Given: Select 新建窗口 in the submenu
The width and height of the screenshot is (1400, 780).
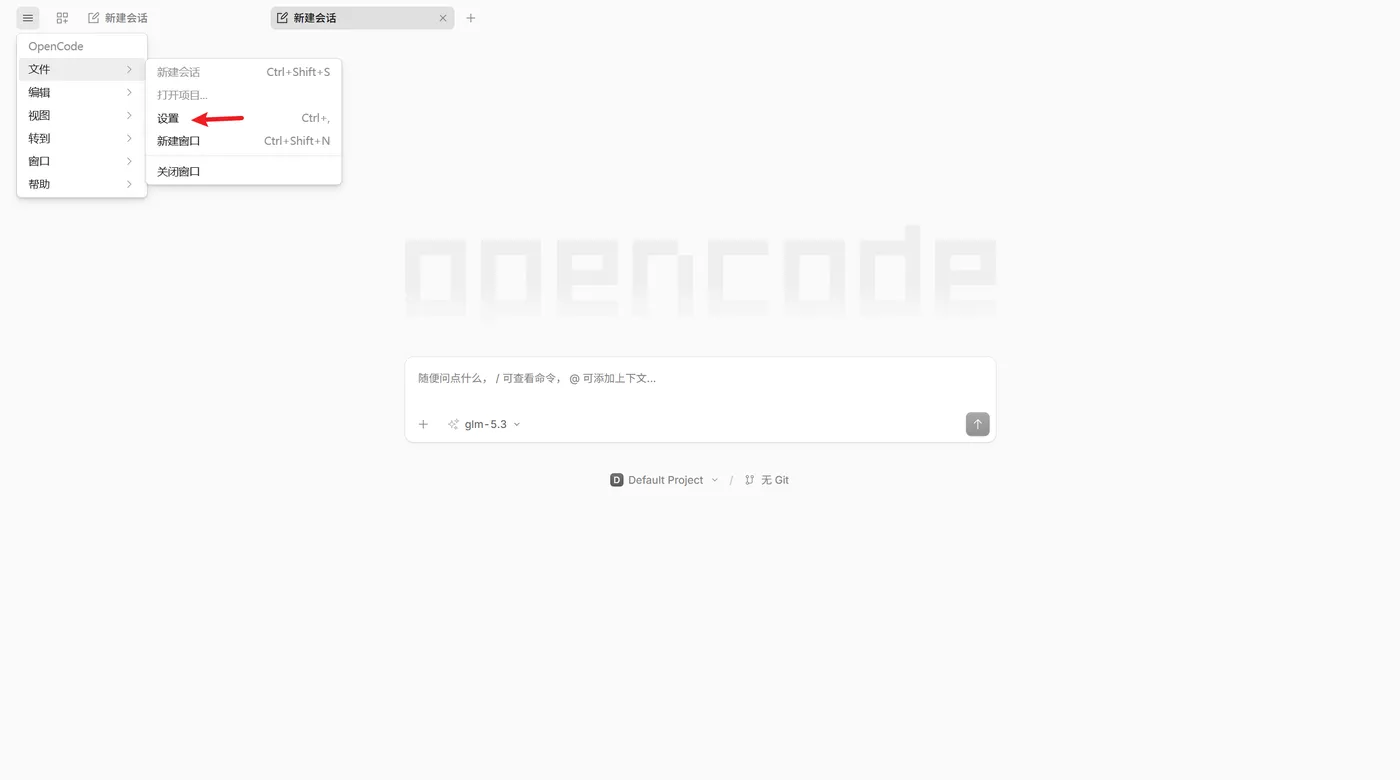Looking at the screenshot, I should (x=244, y=141).
